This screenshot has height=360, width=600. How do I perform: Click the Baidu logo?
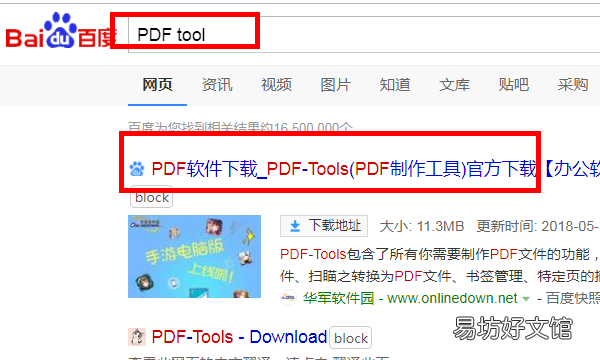click(60, 31)
